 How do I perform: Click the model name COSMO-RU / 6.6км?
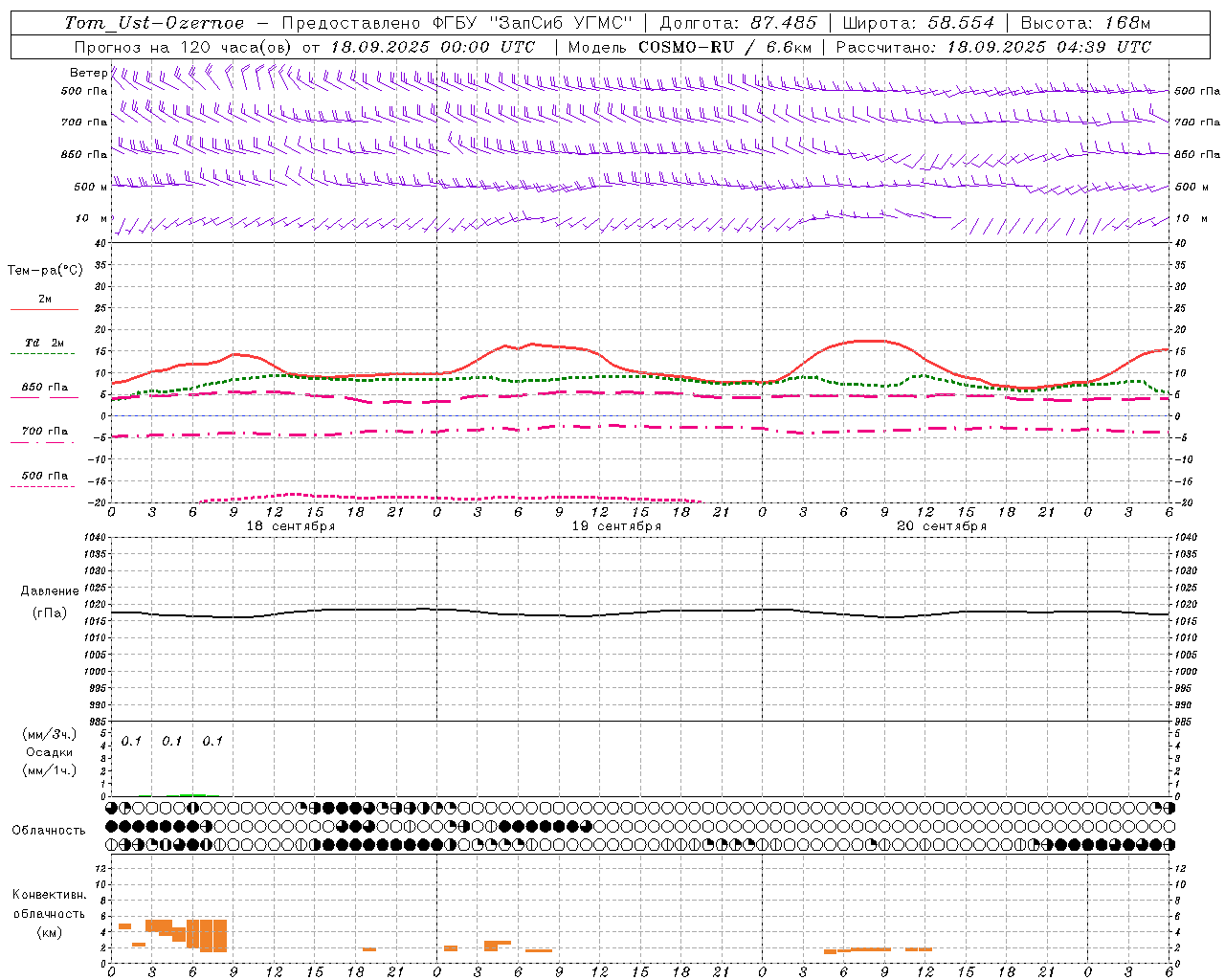point(725,47)
